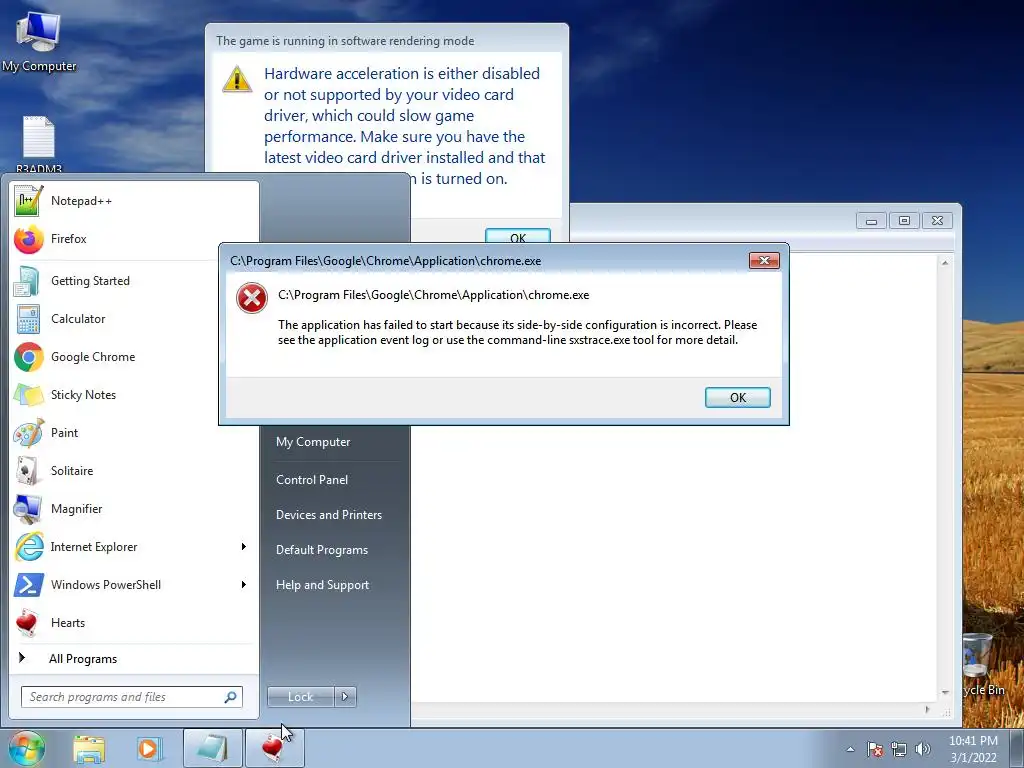Open Windows Media Player on the taskbar
The width and height of the screenshot is (1024, 768).
pyautogui.click(x=149, y=749)
